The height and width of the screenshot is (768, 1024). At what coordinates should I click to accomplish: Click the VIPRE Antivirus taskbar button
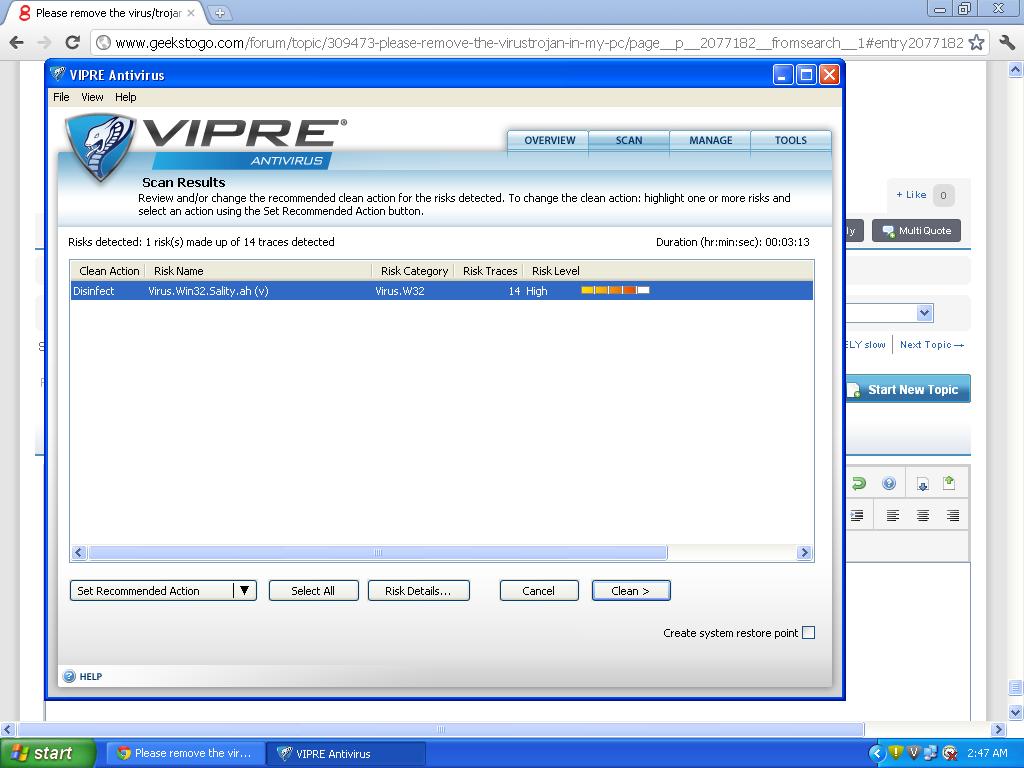coord(346,753)
